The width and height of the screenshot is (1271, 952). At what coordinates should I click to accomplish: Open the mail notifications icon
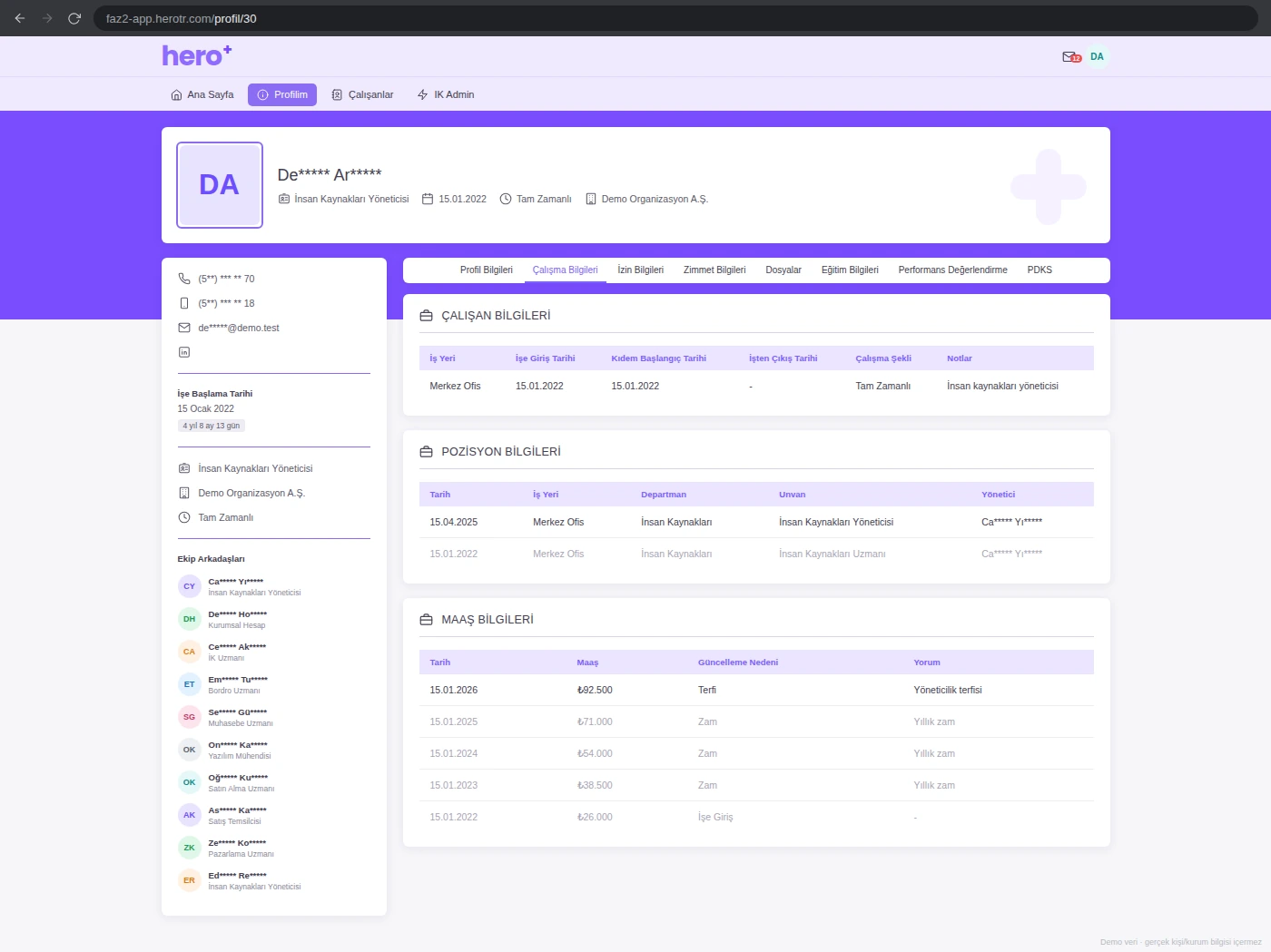click(x=1071, y=57)
